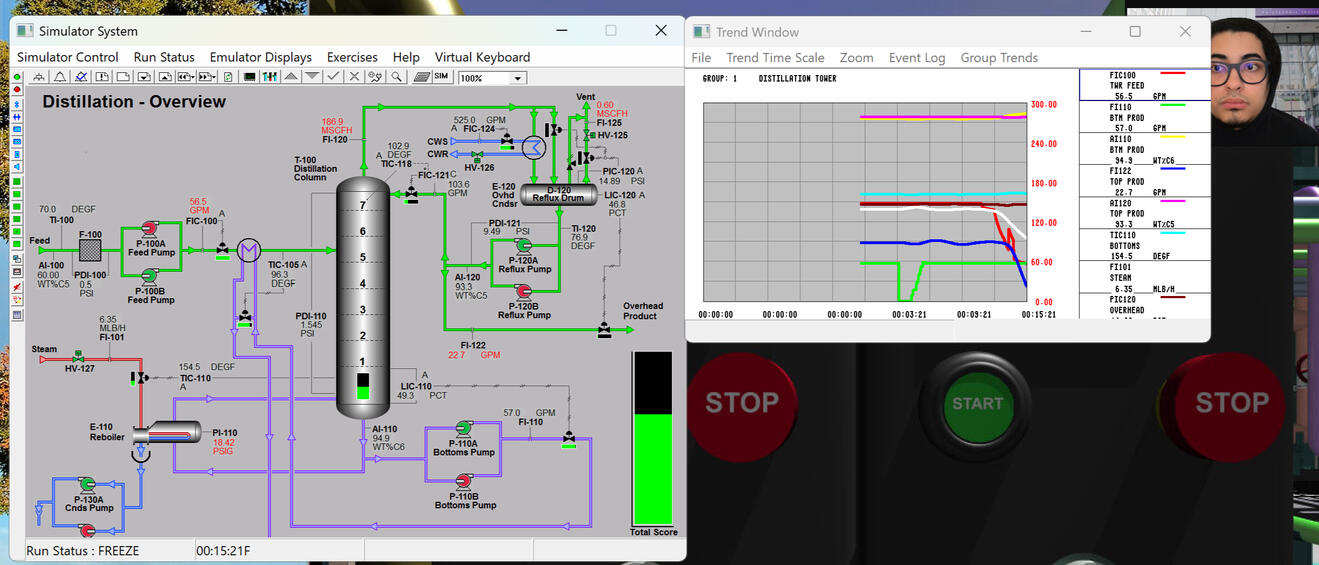Screen dimensions: 1319x565
Task: Click the green run indicator in left sidebar
Action: tap(17, 77)
